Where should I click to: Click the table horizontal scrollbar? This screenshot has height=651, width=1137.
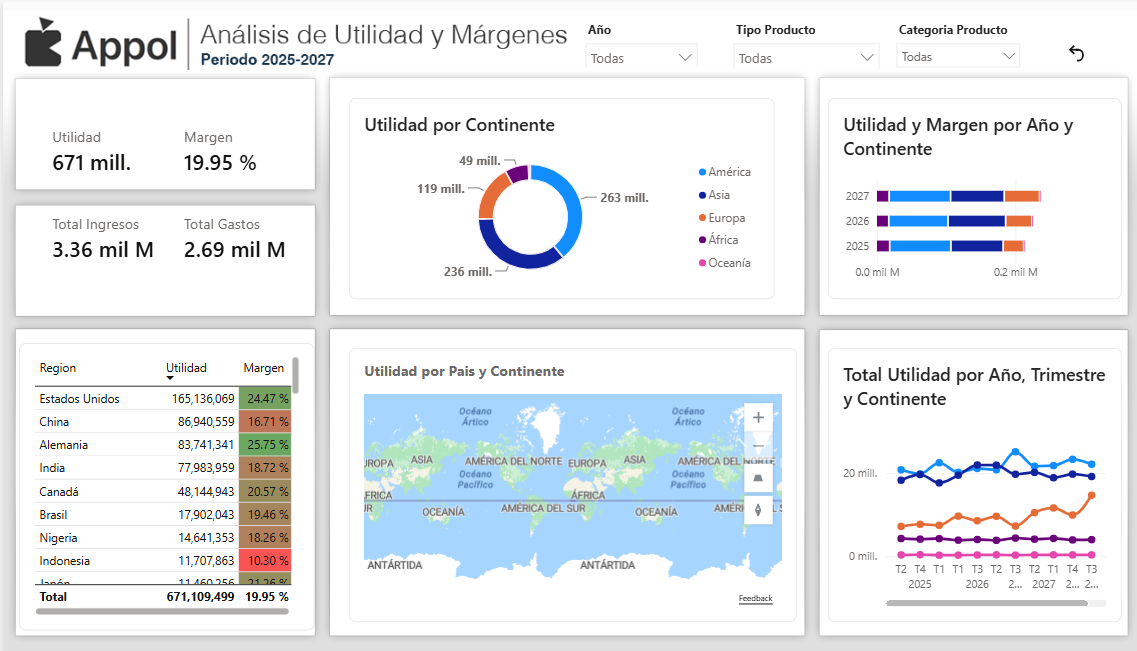click(x=162, y=611)
